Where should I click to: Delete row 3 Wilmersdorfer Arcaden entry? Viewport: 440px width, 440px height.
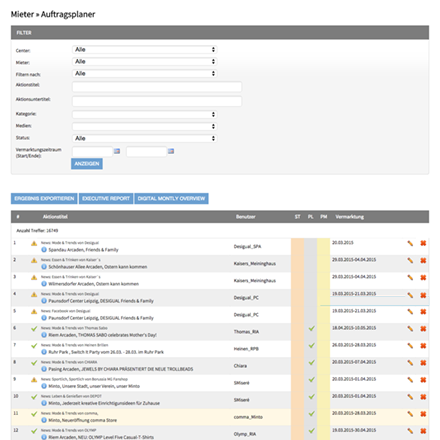coord(423,277)
